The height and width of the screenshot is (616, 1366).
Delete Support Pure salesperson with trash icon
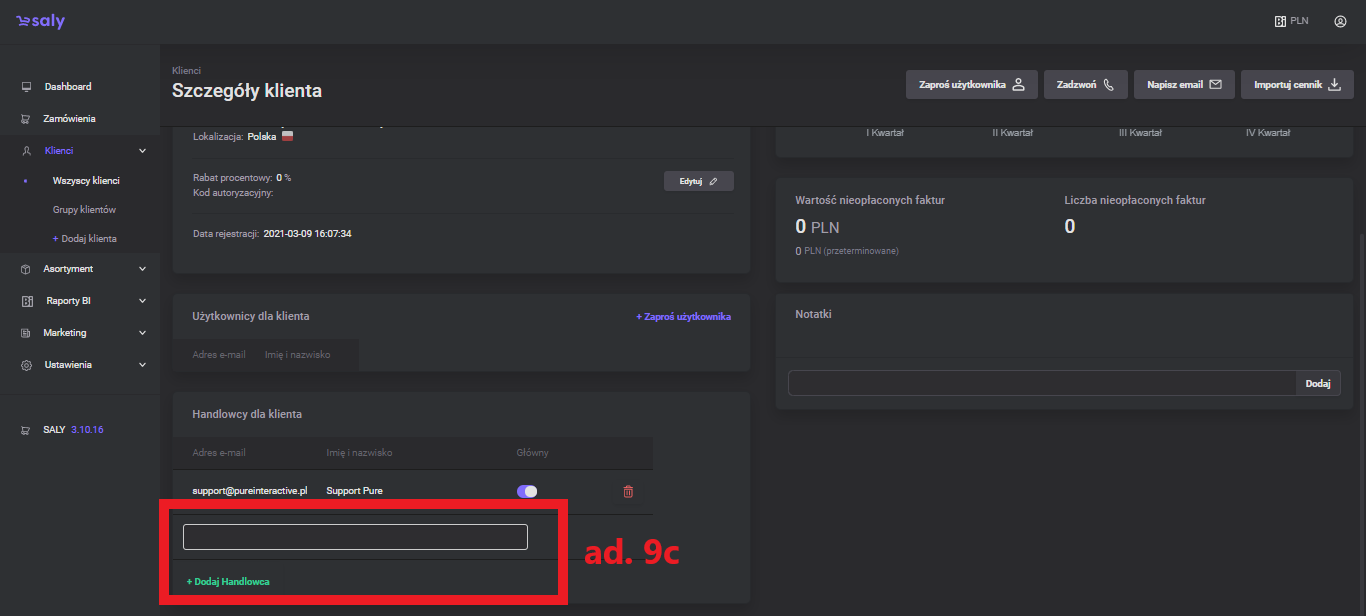tap(628, 491)
